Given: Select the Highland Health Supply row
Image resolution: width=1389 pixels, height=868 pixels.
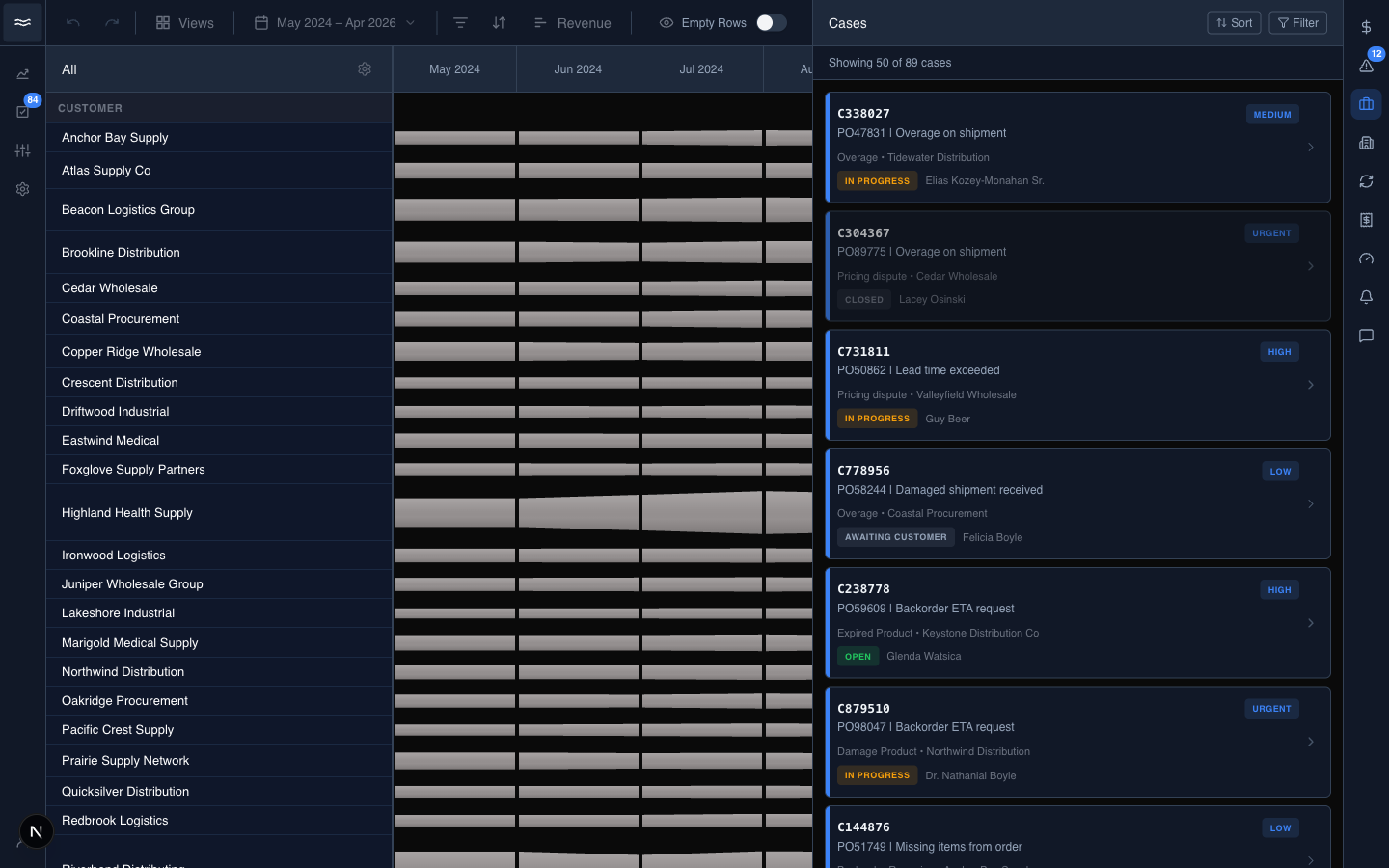Looking at the screenshot, I should [x=219, y=512].
